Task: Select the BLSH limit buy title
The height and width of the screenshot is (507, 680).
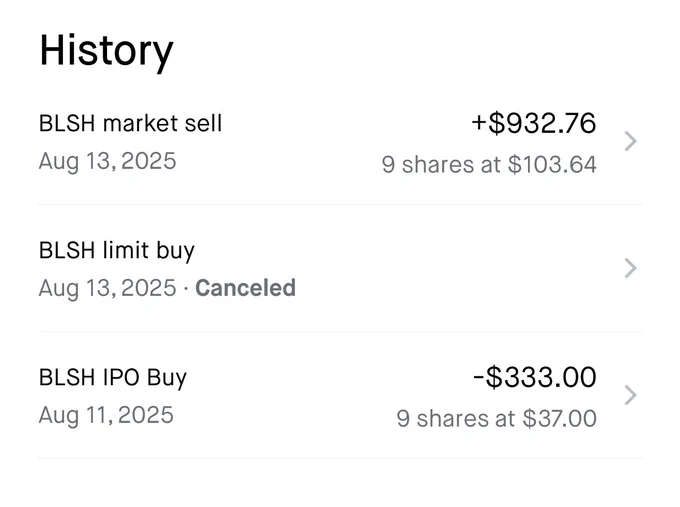Action: (117, 251)
